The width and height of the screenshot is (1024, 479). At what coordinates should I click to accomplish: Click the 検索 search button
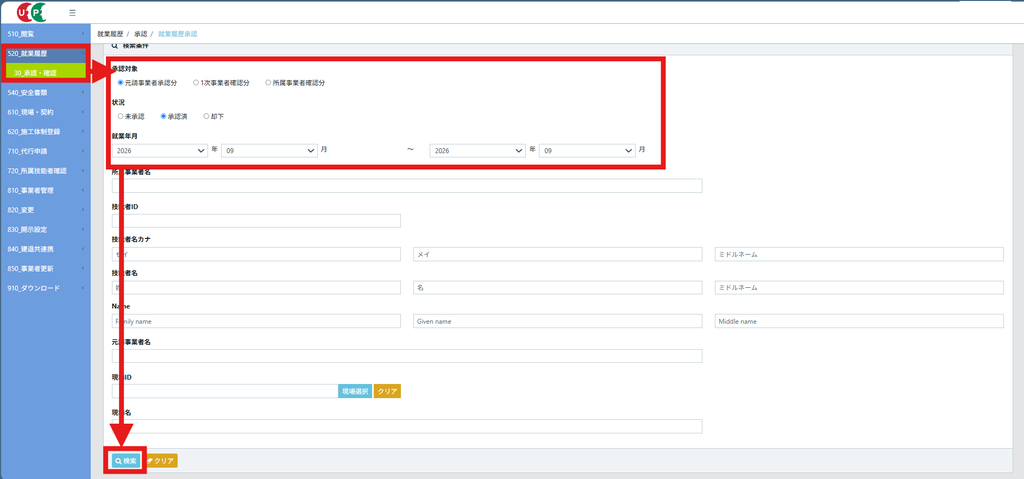click(x=125, y=461)
